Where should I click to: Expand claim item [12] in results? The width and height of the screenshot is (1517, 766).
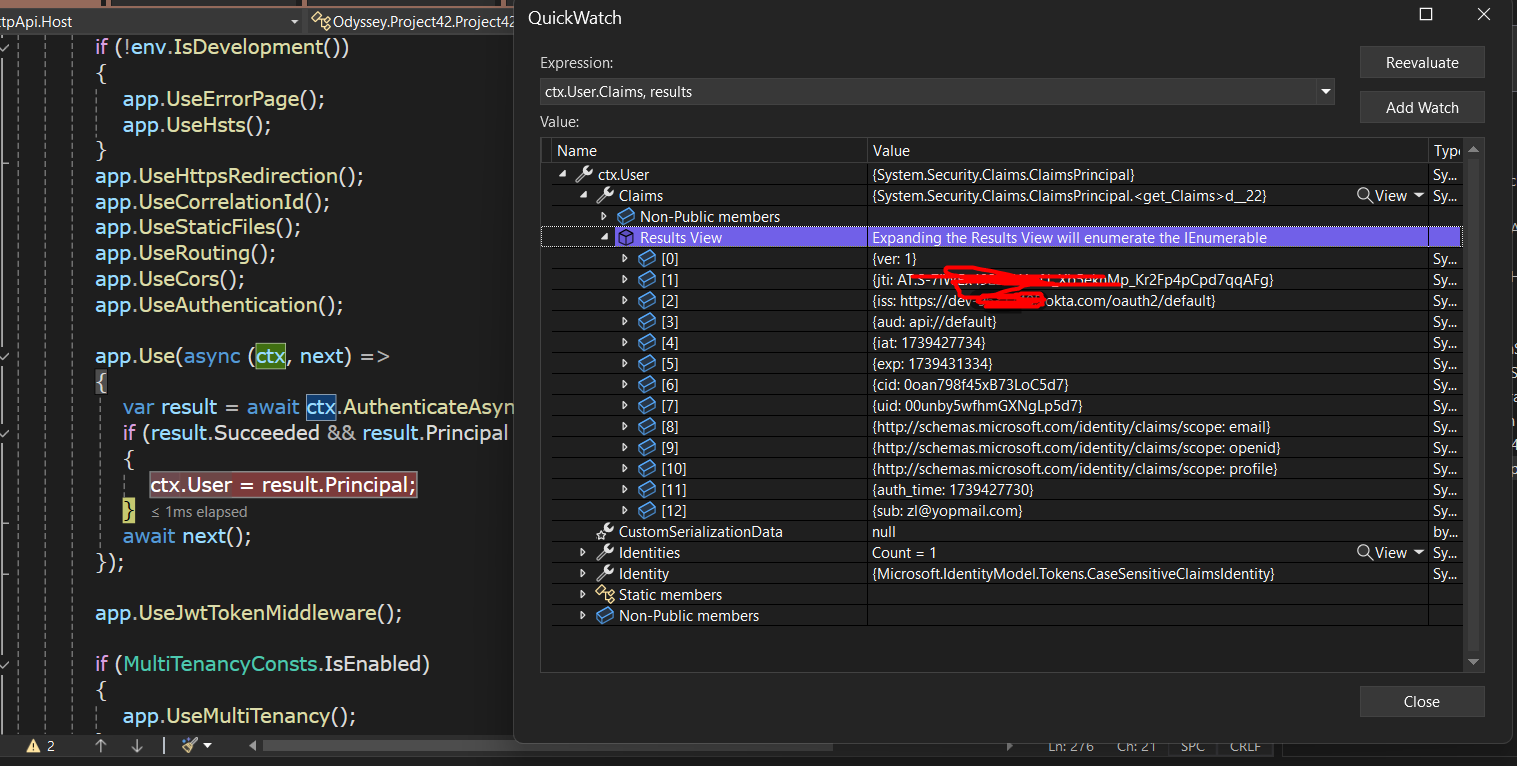[625, 511]
